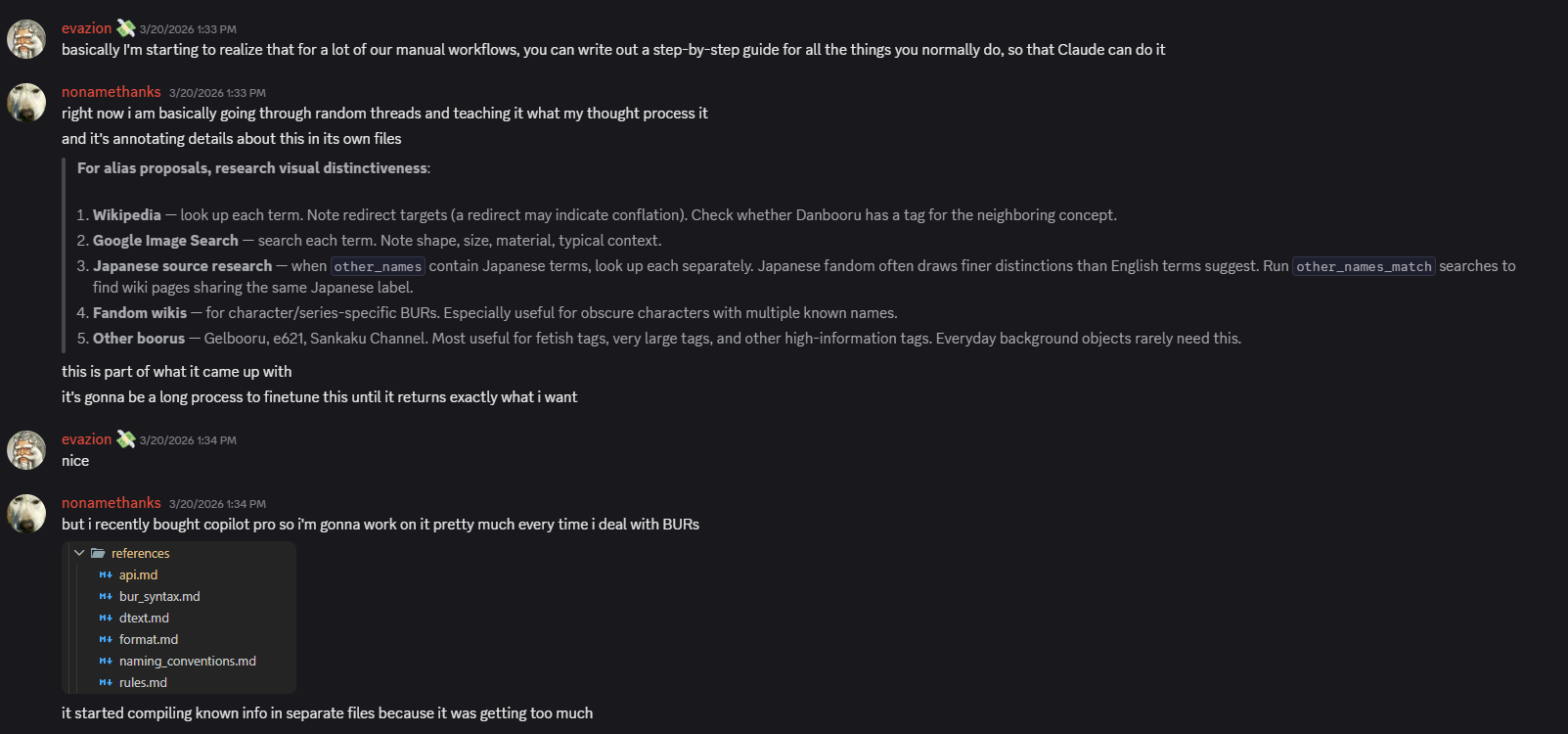
Task: Click the nonamethanks username on the 1:34 PM message
Action: click(111, 503)
